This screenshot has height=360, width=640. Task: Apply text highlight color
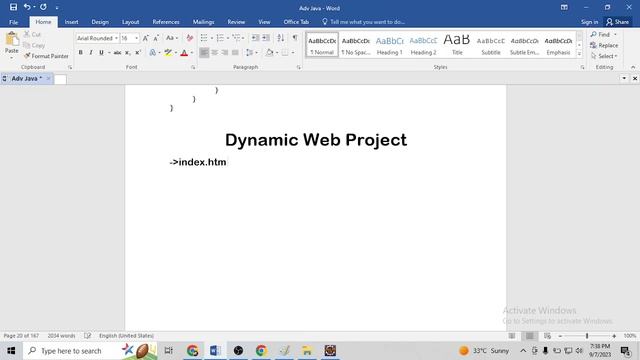click(168, 53)
